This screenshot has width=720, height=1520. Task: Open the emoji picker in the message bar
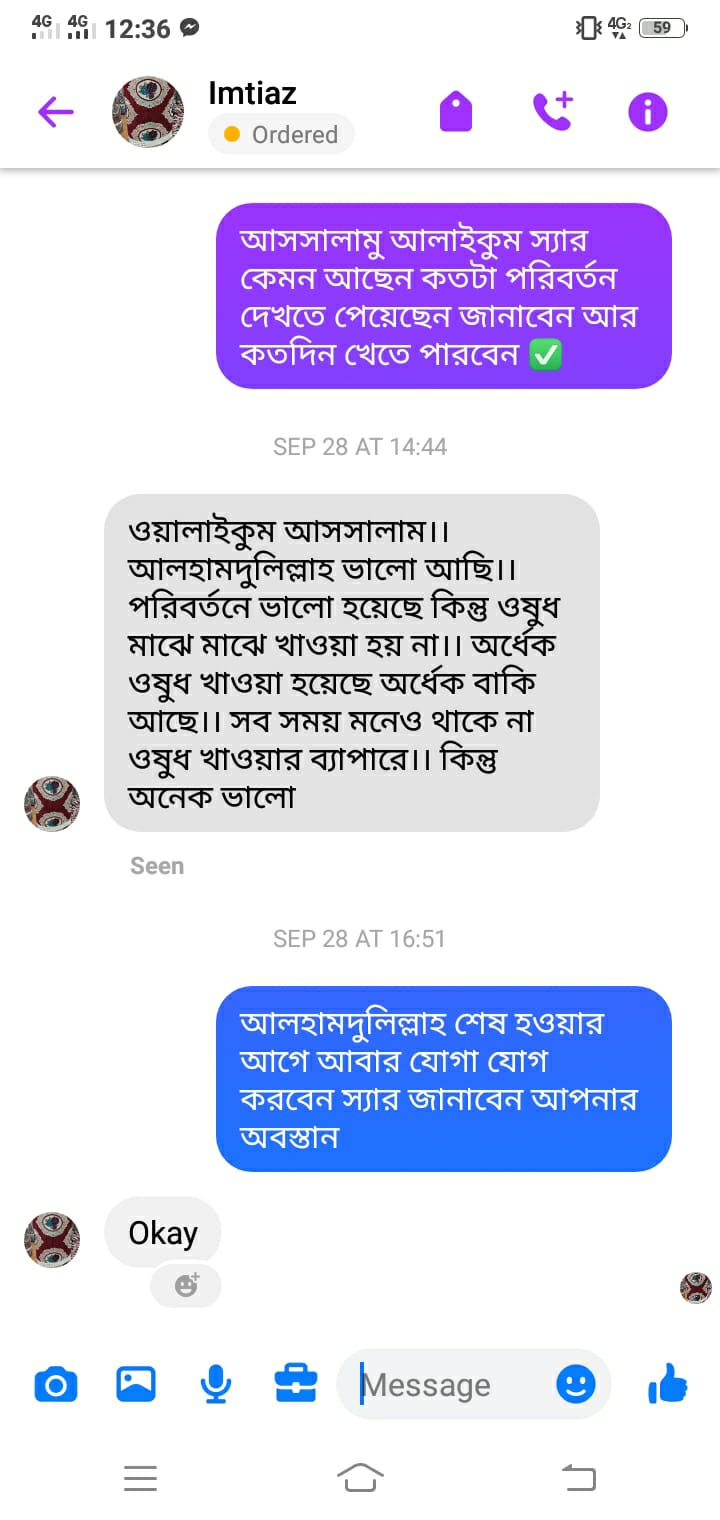(575, 1384)
